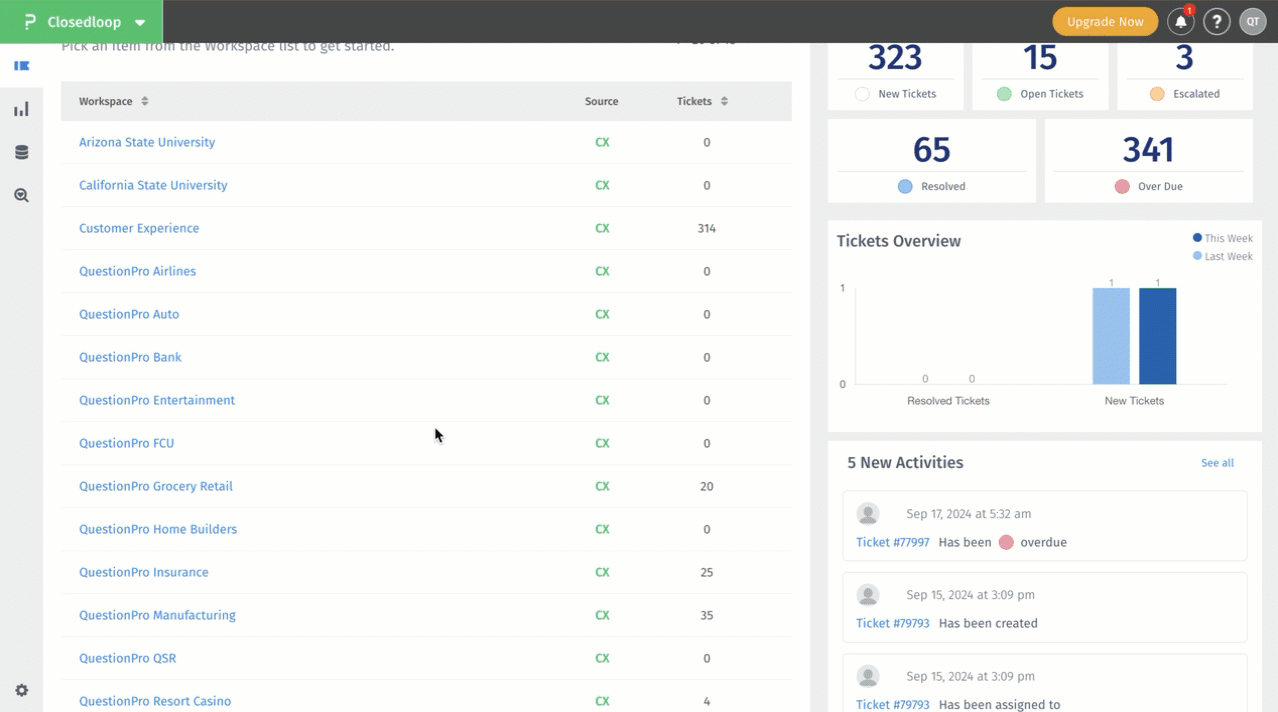Open Ticket #79793 assigned activity link
The width and height of the screenshot is (1278, 712).
coord(892,704)
